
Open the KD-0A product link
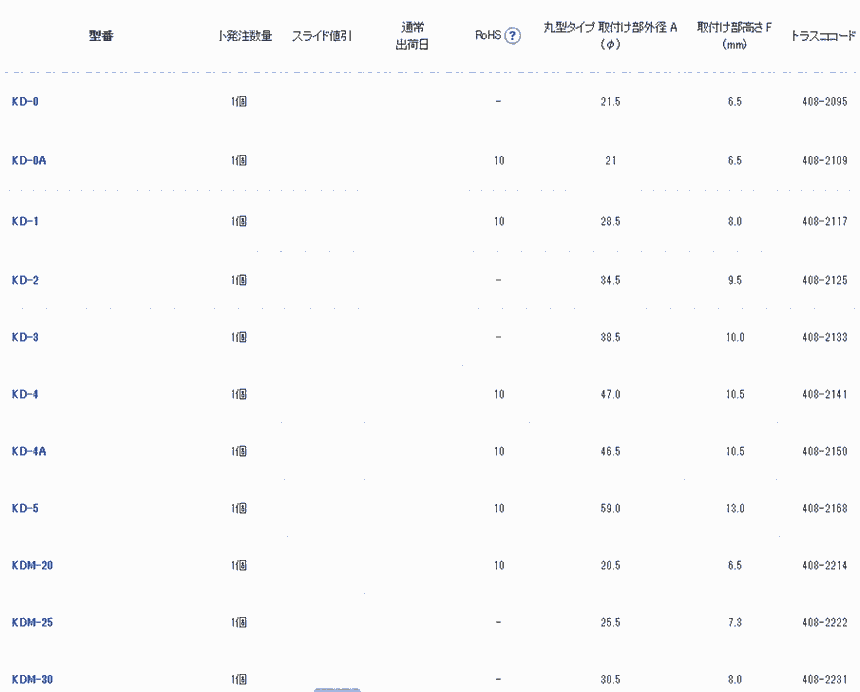(x=29, y=160)
